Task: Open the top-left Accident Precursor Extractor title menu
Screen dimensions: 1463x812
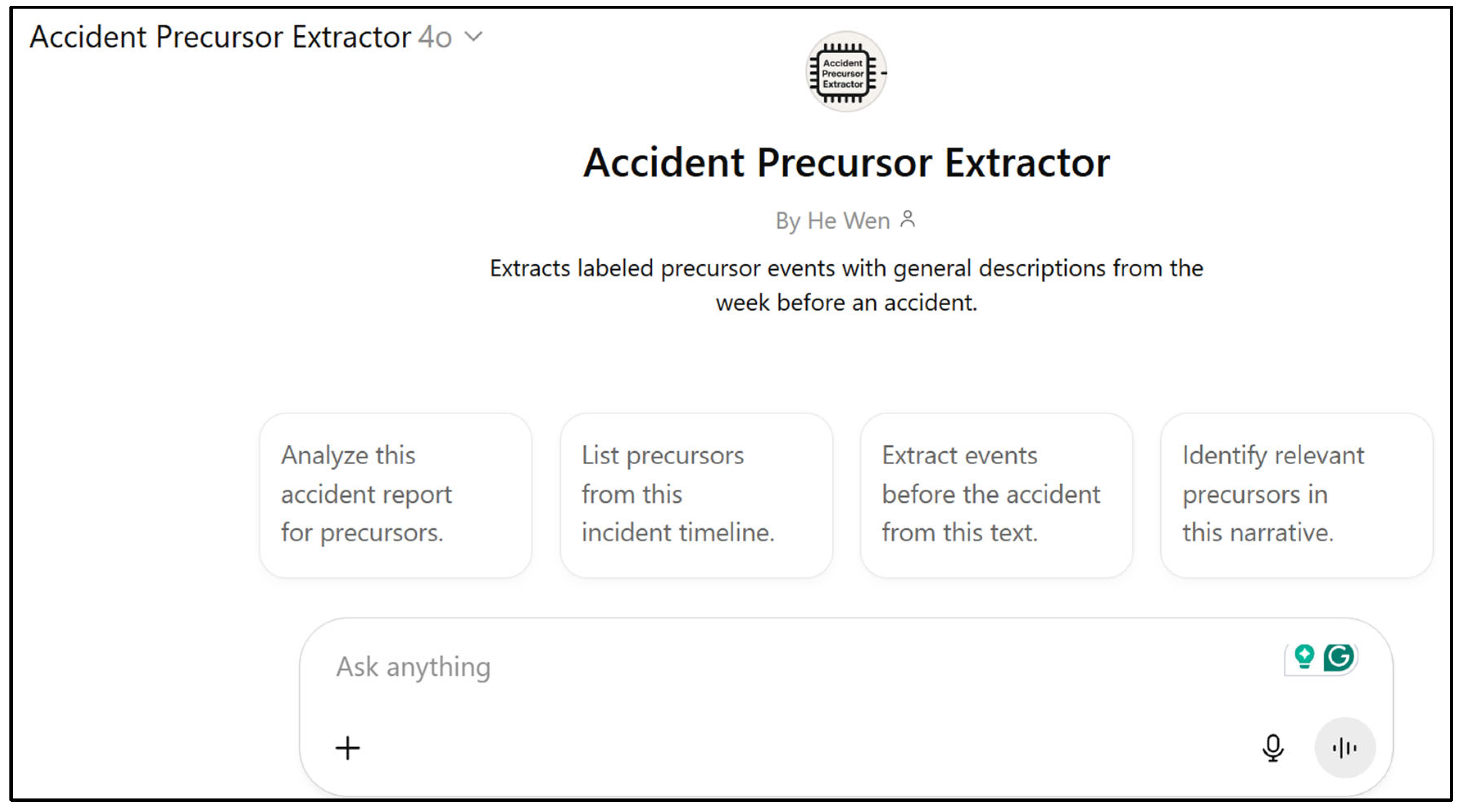Action: (x=220, y=37)
